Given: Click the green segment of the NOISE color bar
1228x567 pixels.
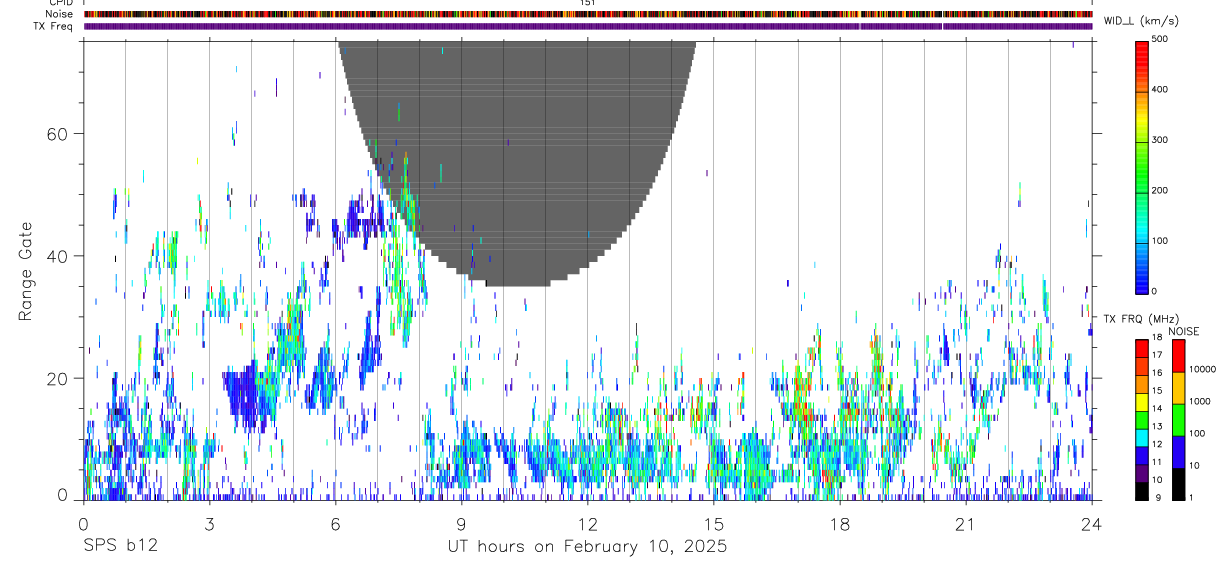Looking at the screenshot, I should (x=1178, y=419).
